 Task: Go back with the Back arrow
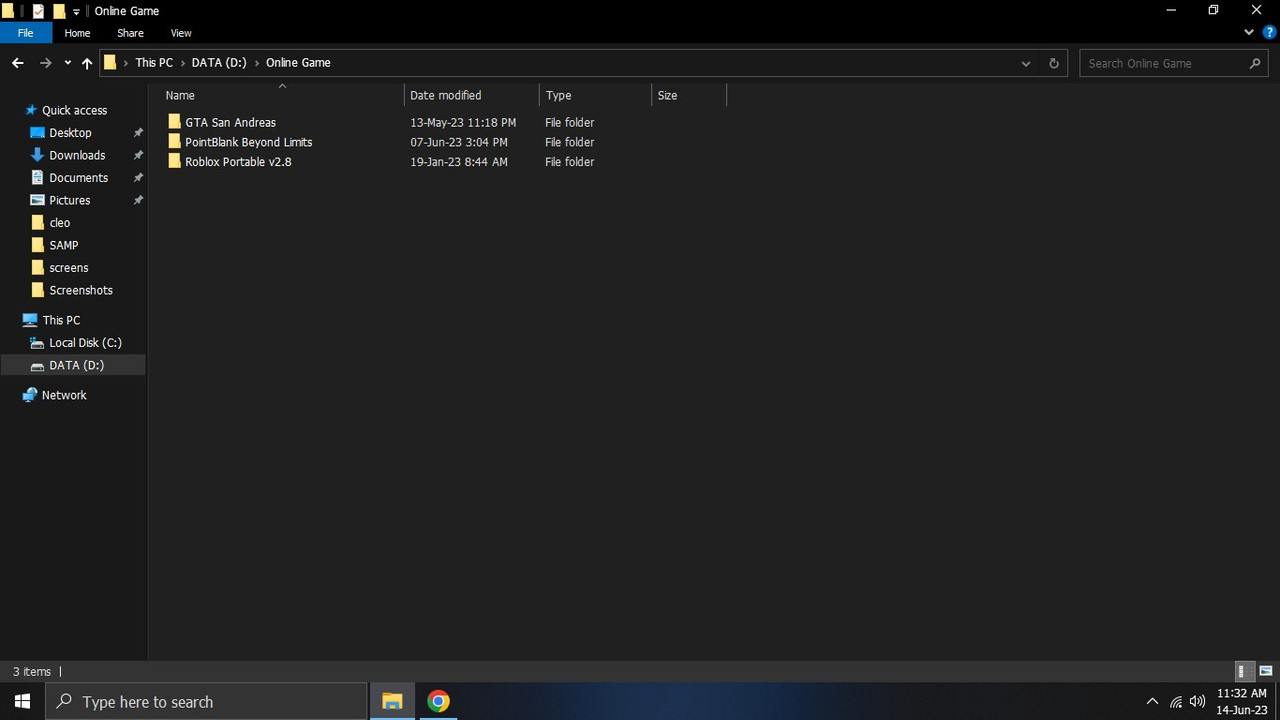pyautogui.click(x=18, y=63)
